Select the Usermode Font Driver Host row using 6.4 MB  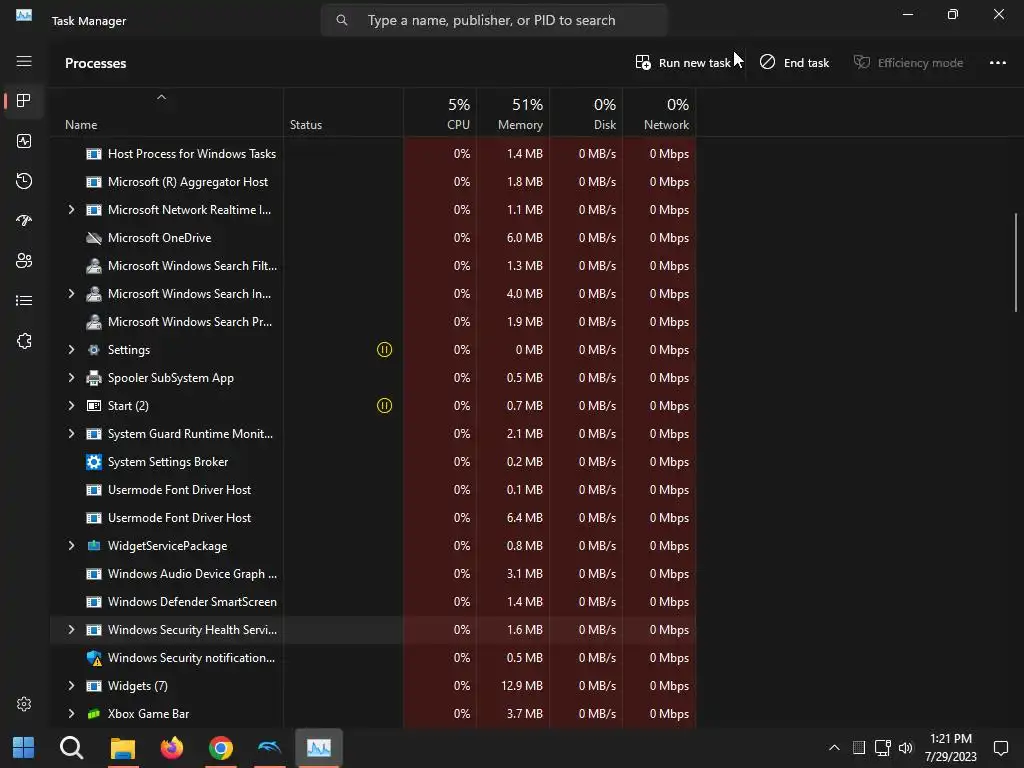[373, 517]
